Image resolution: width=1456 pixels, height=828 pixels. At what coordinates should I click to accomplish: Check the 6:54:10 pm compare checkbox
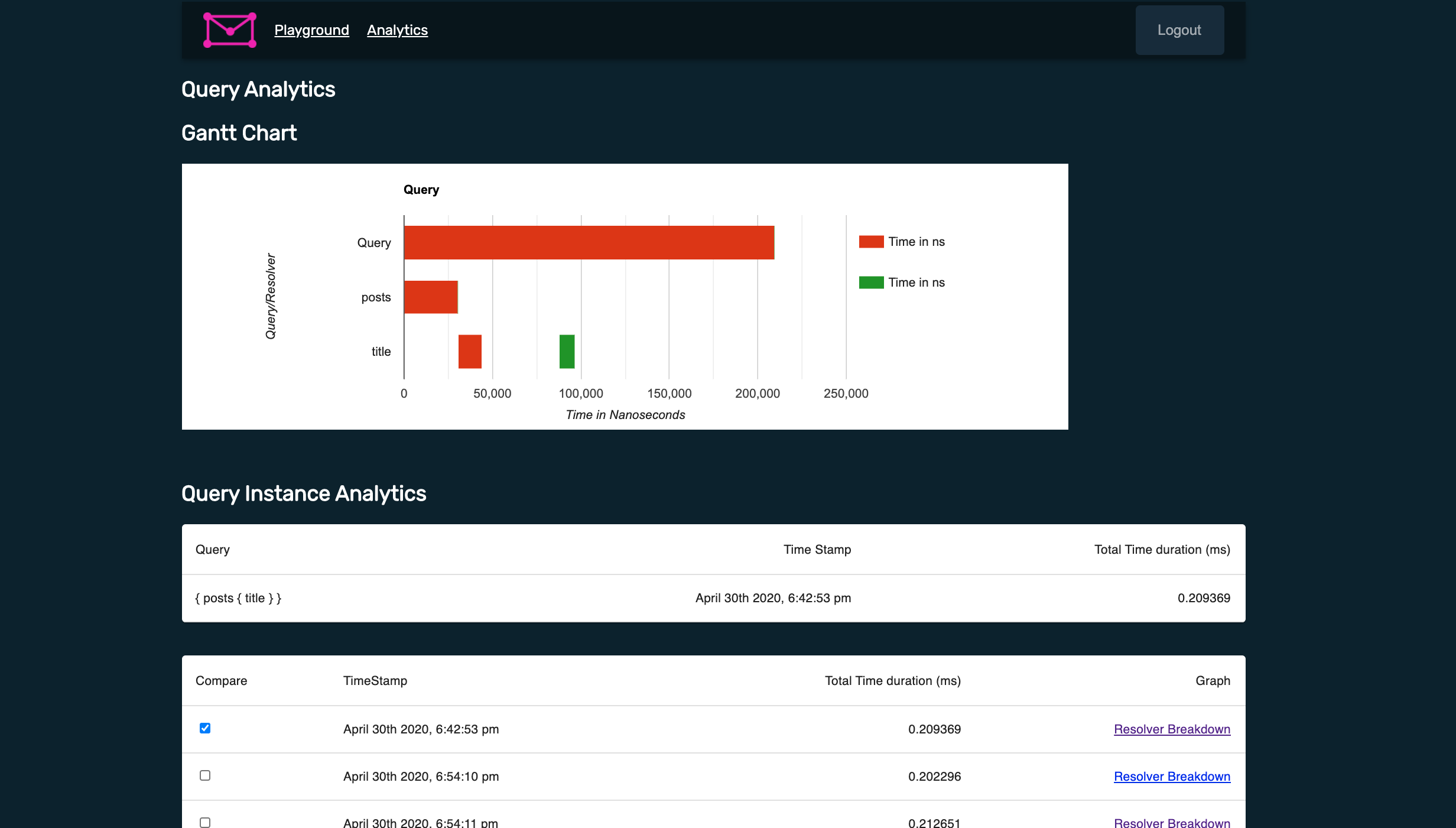205,775
